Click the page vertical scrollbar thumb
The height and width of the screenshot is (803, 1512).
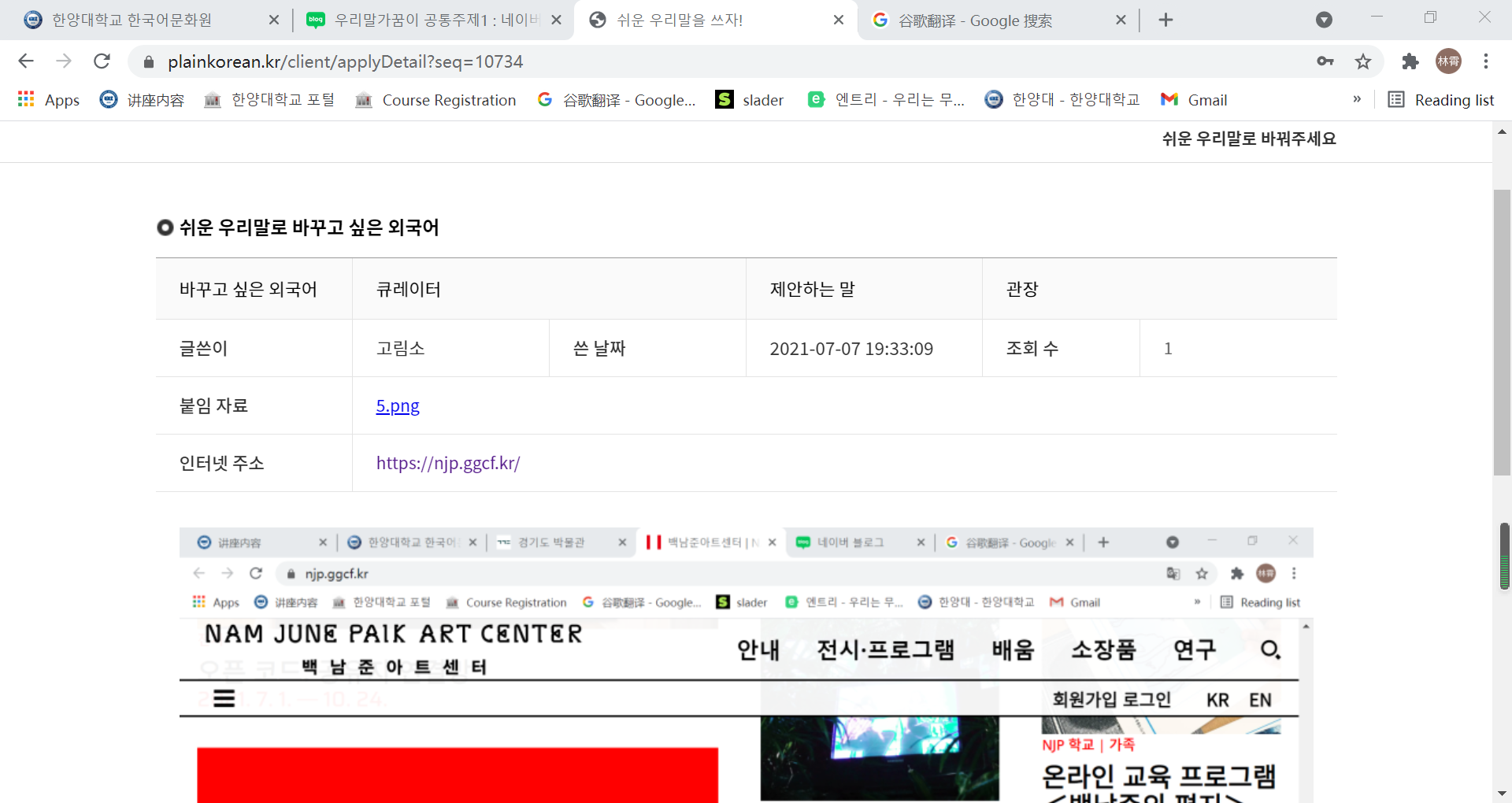(x=1501, y=331)
